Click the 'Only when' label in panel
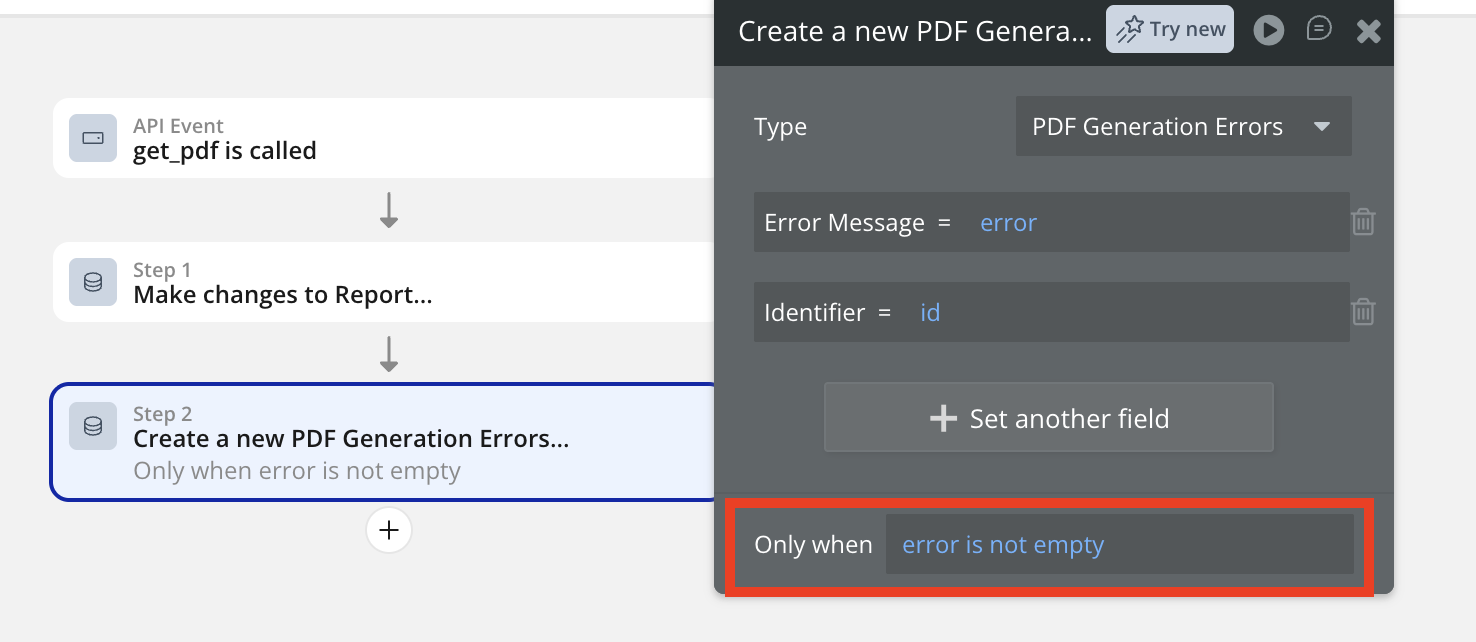The image size is (1476, 642). (813, 544)
